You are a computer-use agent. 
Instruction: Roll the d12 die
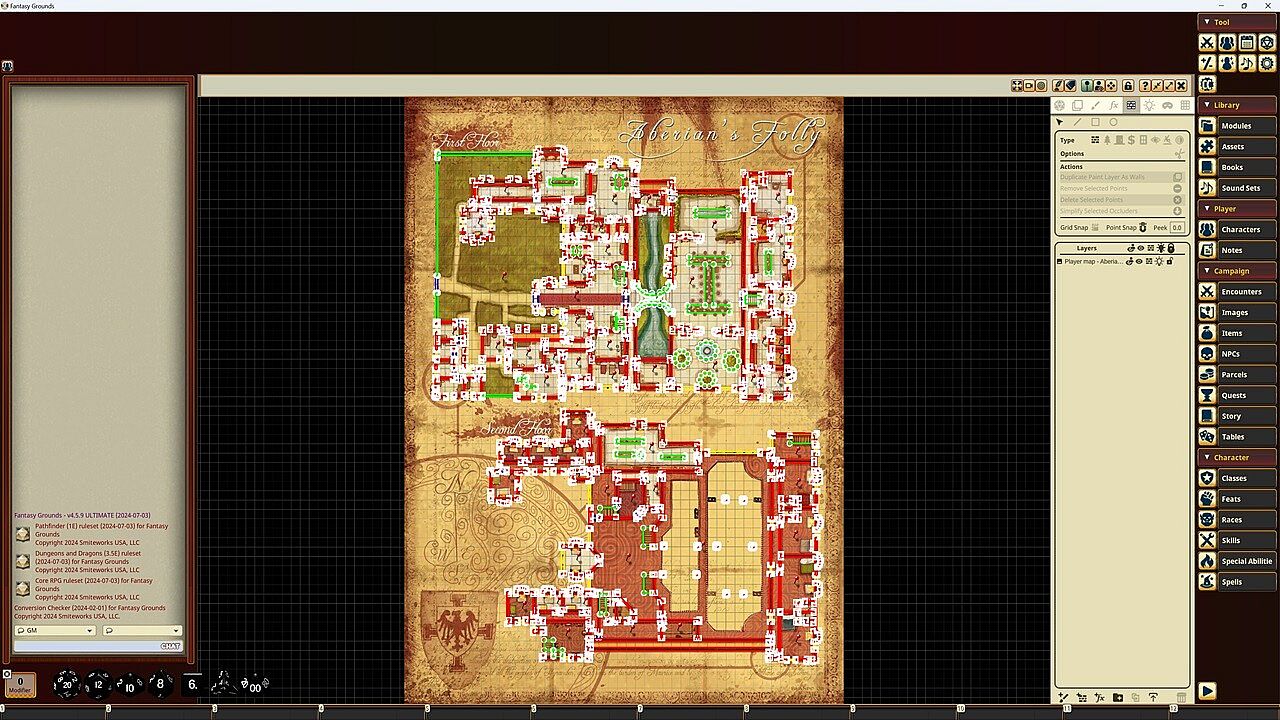(98, 684)
